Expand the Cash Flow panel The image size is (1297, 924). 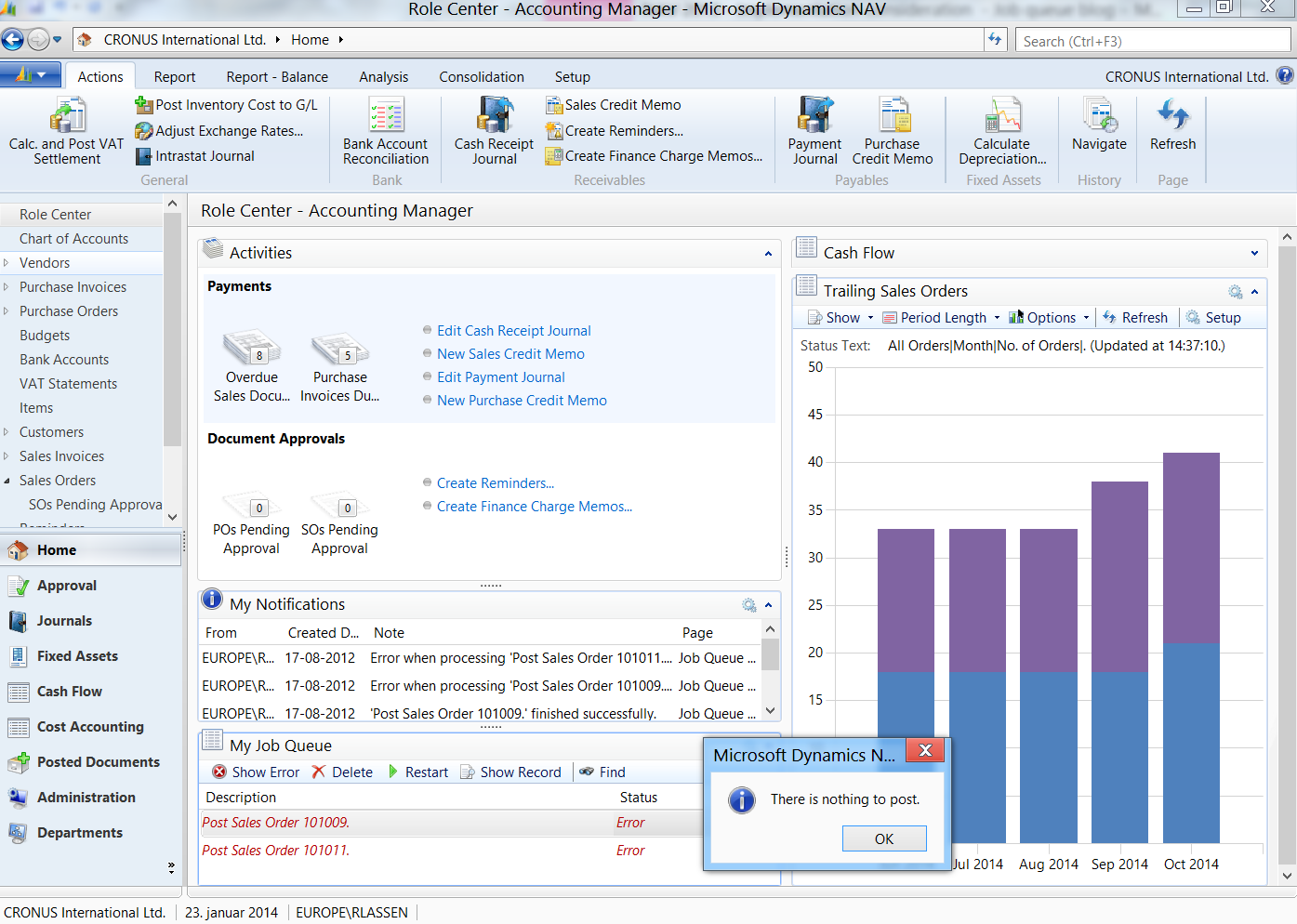1254,254
